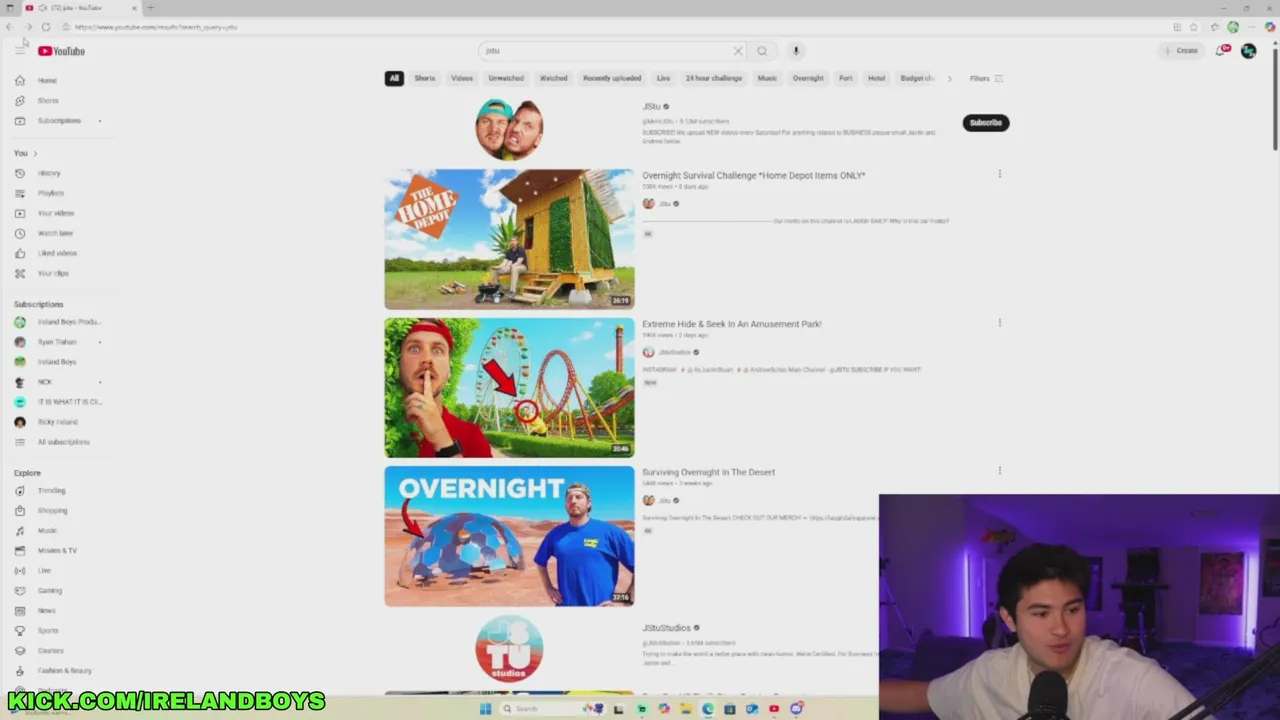
Task: Select the Shorts filter chip
Action: (x=425, y=78)
